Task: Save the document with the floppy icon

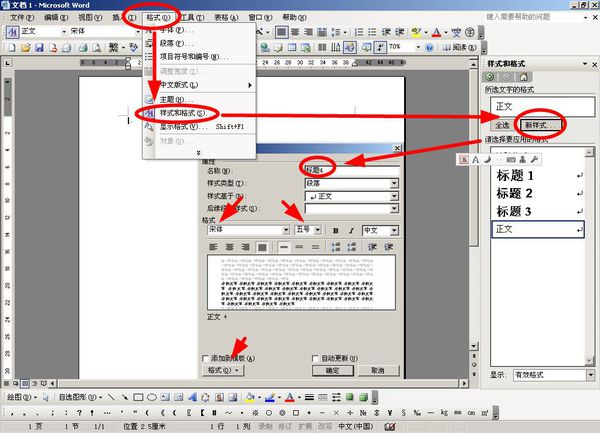Action: [39, 47]
